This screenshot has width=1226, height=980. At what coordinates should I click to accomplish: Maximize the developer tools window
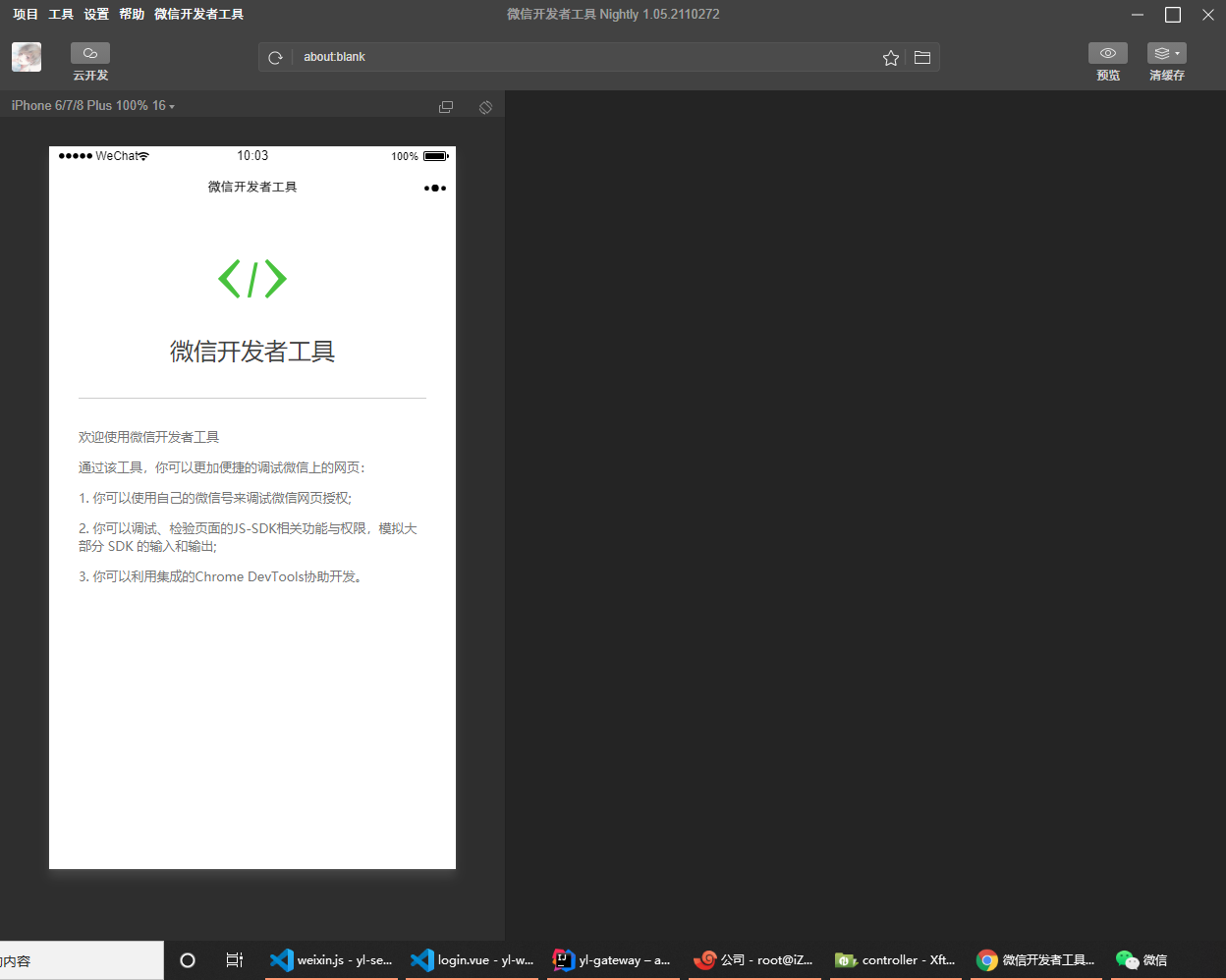(1173, 15)
